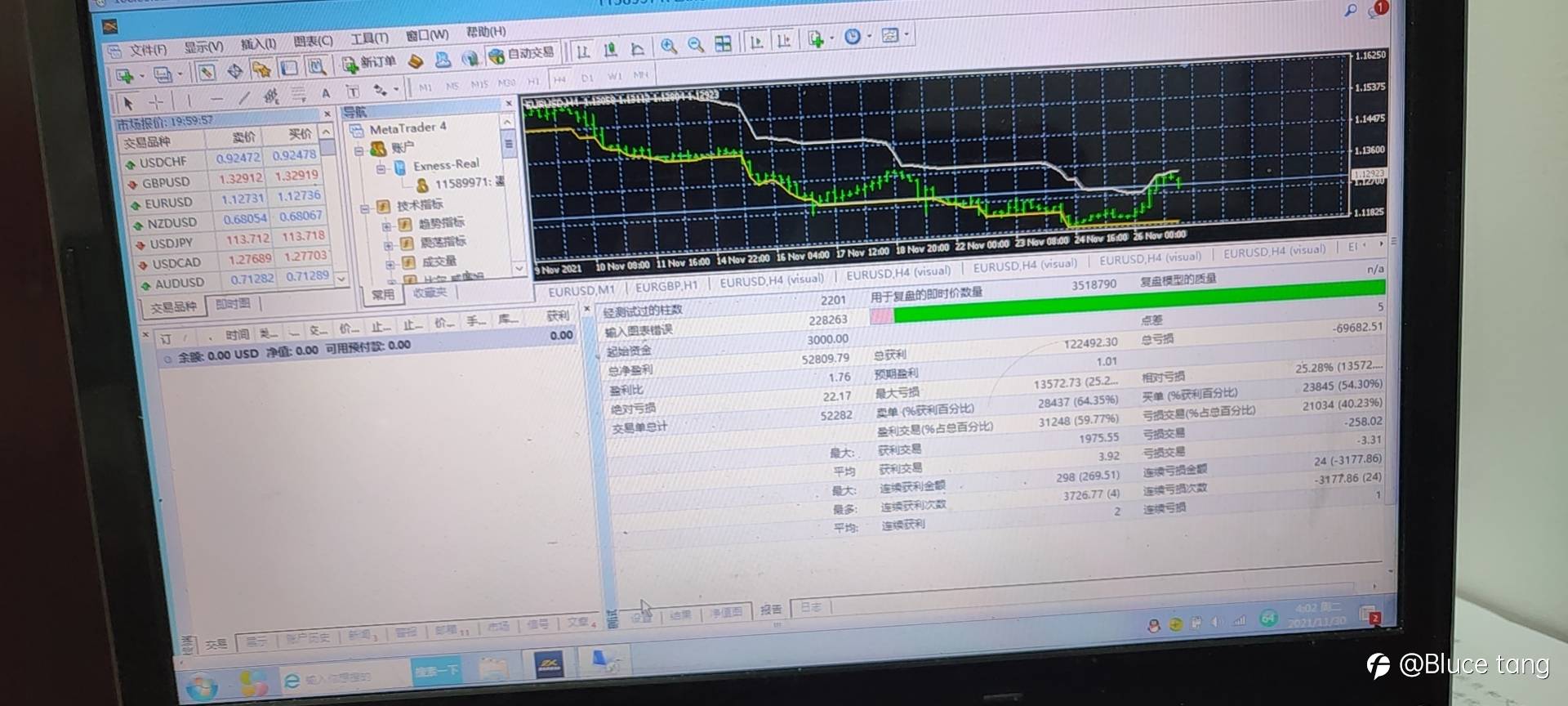The width and height of the screenshot is (1568, 706).
Task: Open the EURGBP,H1 chart tab
Action: tap(666, 286)
